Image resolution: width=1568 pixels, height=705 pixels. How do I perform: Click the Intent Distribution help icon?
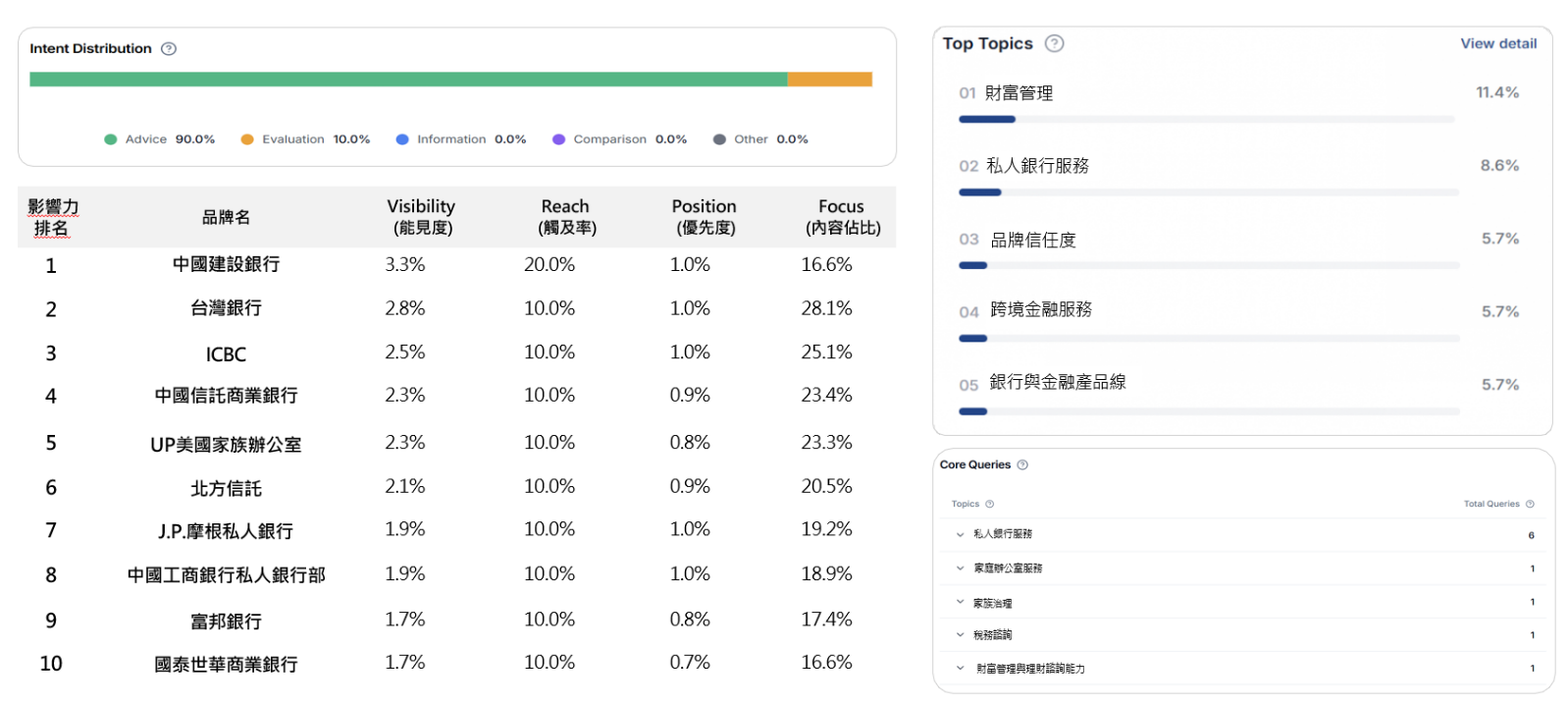pos(169,49)
